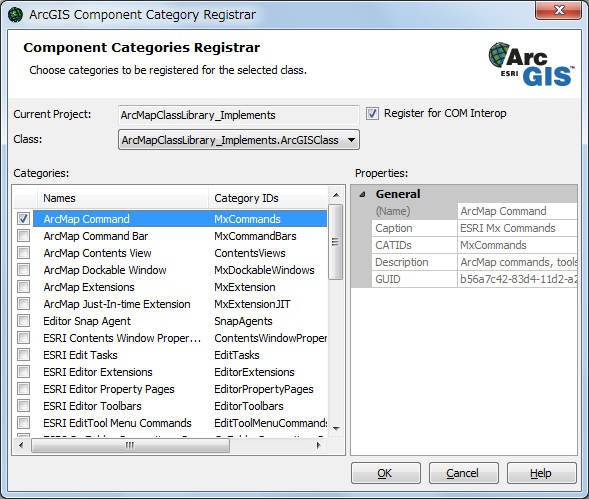
Task: Click the ArcGIS ESRI logo
Action: 532,64
